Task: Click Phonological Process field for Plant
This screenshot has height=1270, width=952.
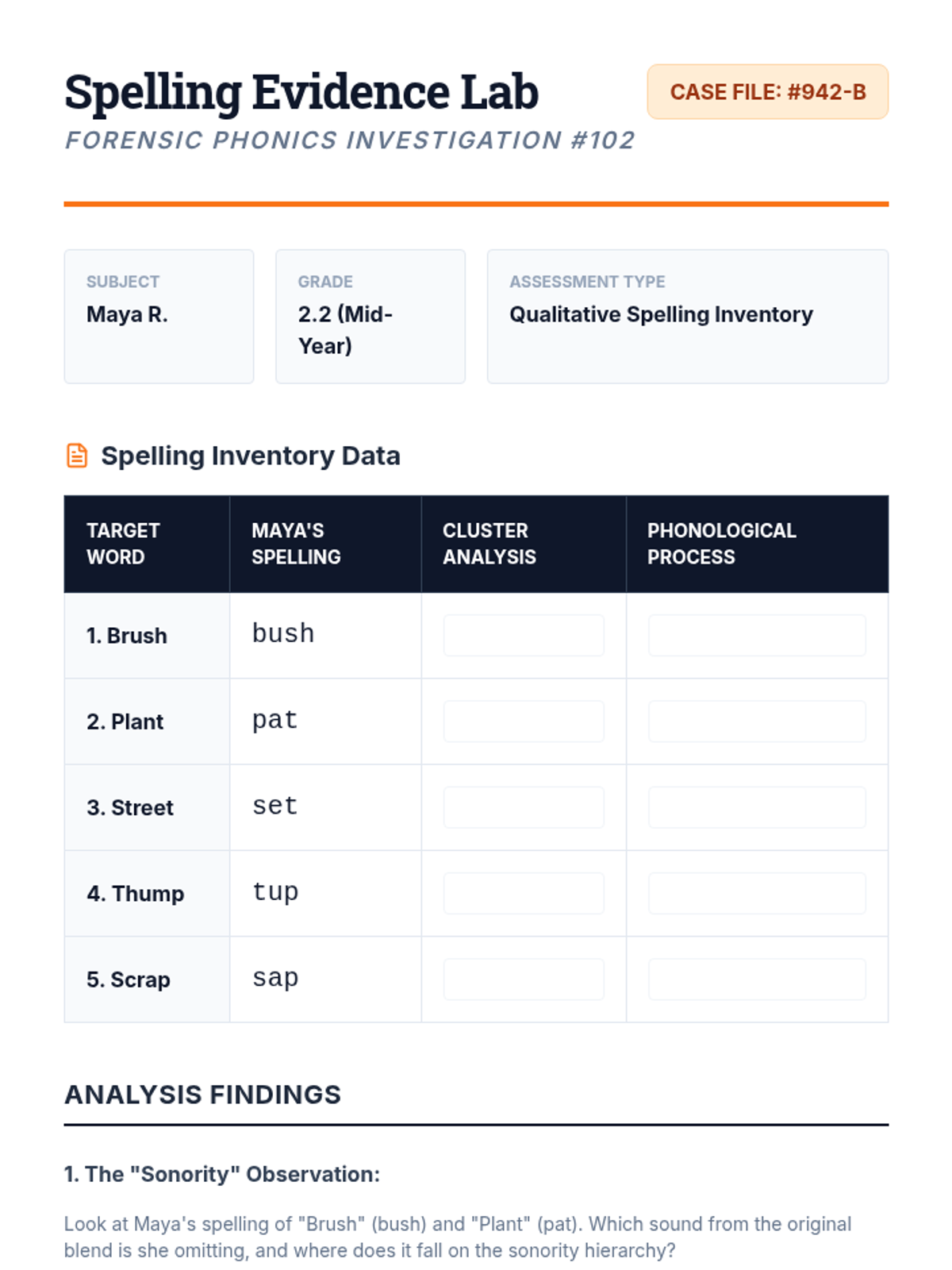Action: [x=757, y=721]
